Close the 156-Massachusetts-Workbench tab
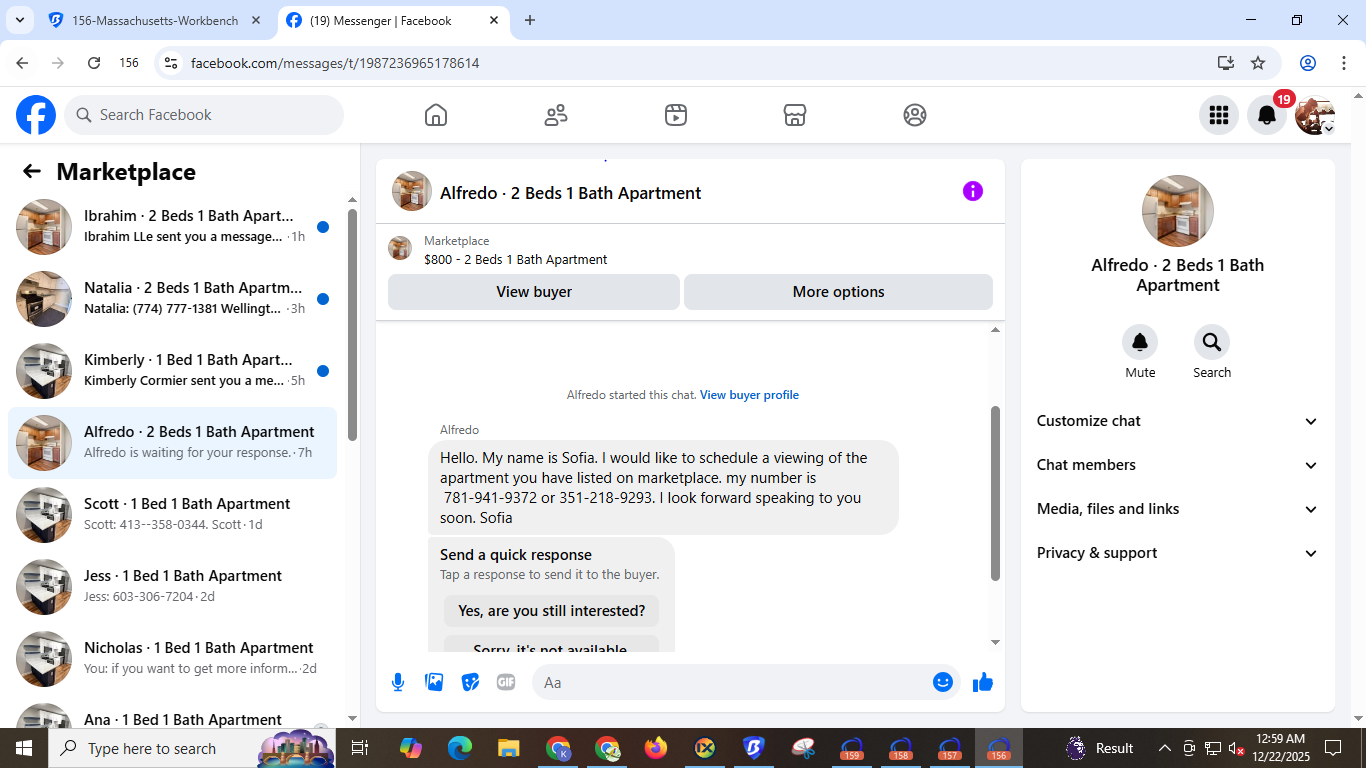 [x=256, y=20]
